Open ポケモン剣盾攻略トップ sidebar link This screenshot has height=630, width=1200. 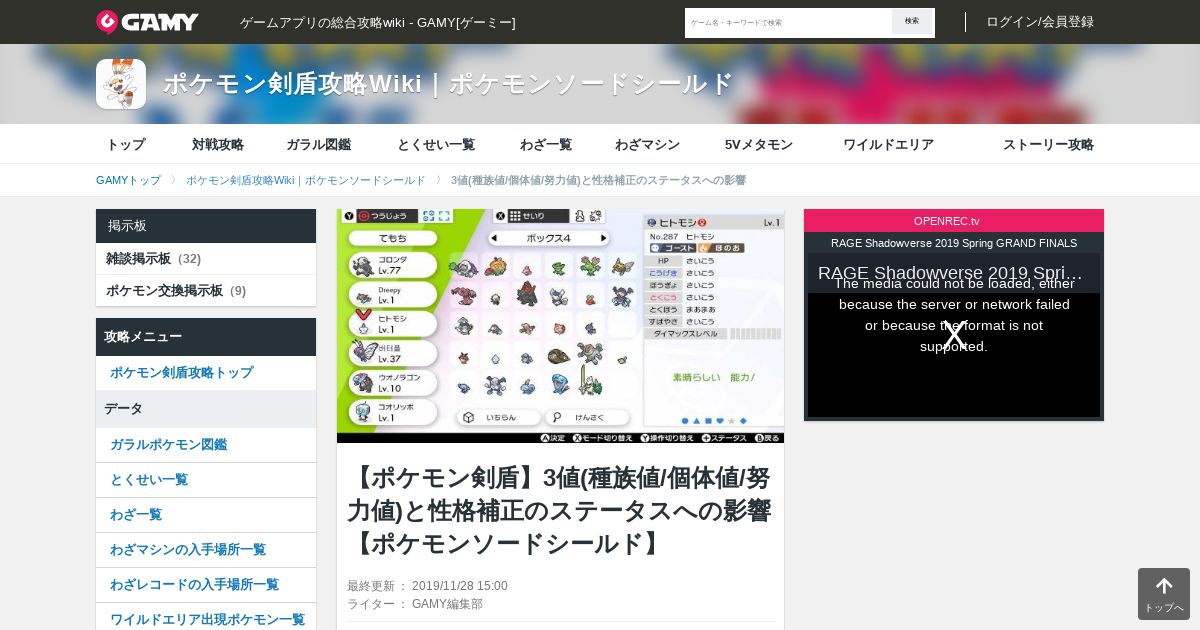(206, 373)
